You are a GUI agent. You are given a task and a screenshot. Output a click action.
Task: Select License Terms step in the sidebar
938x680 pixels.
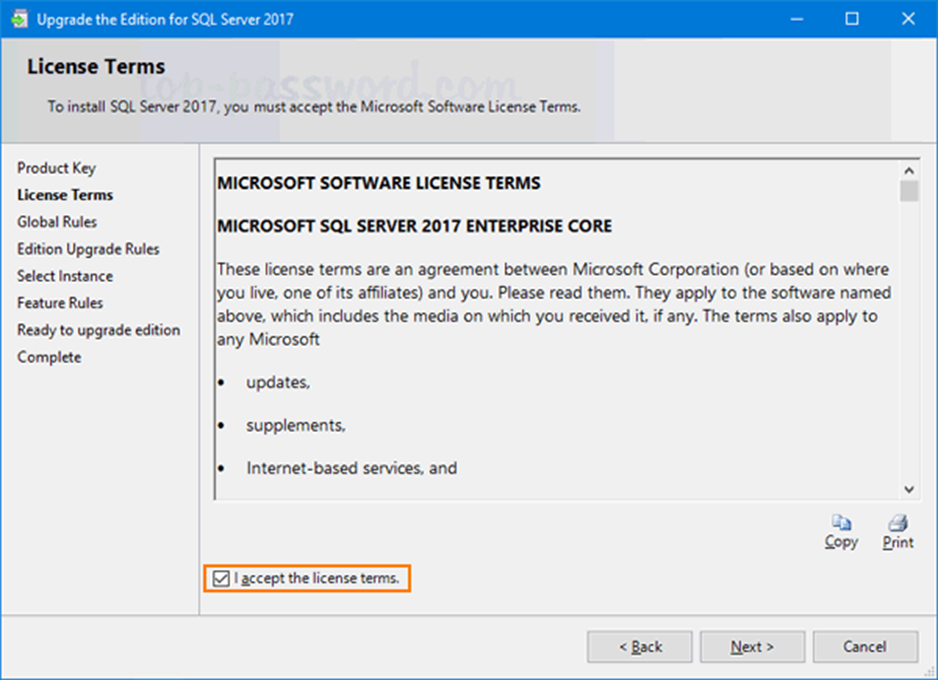(65, 195)
